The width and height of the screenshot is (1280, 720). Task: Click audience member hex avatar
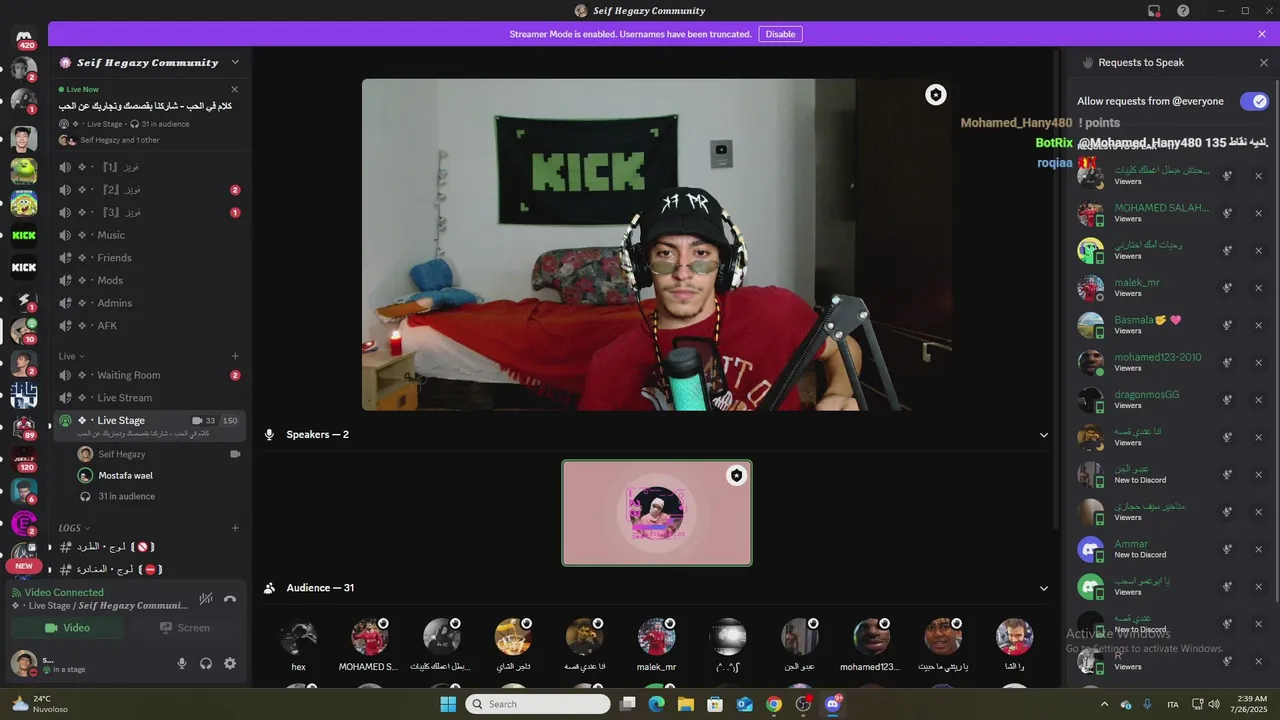coord(298,637)
